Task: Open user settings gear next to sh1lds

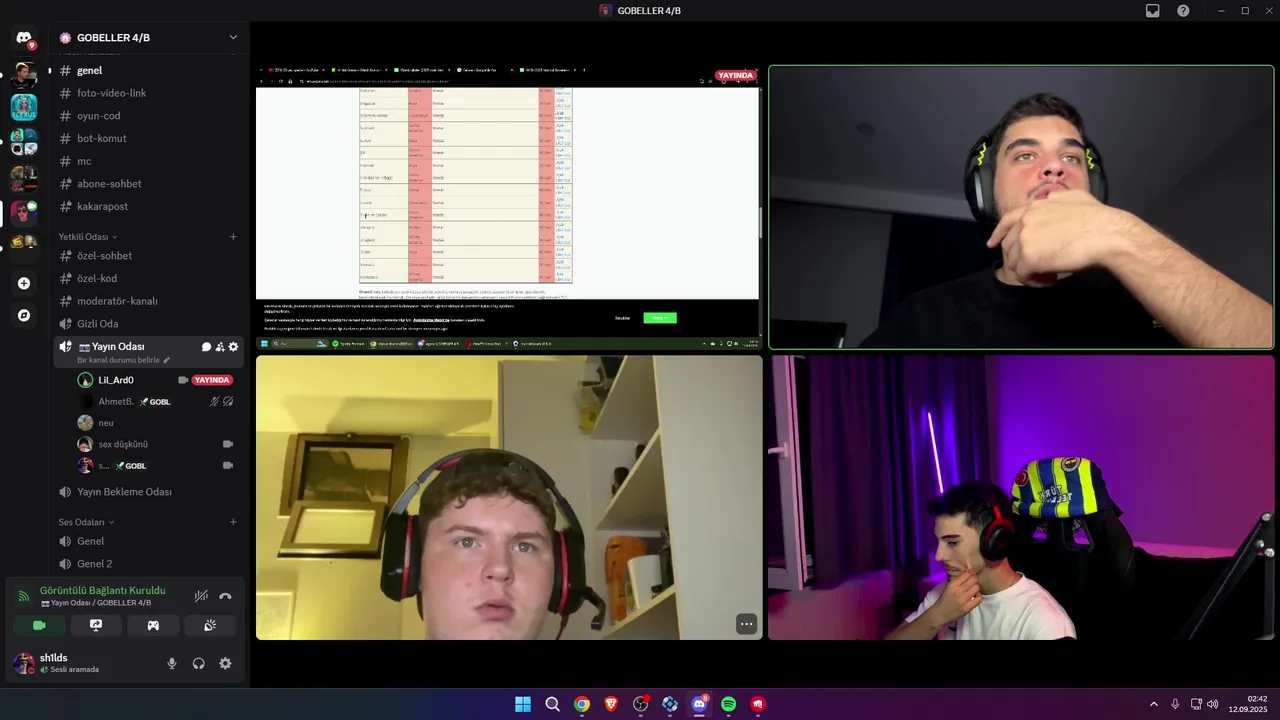Action: (225, 663)
